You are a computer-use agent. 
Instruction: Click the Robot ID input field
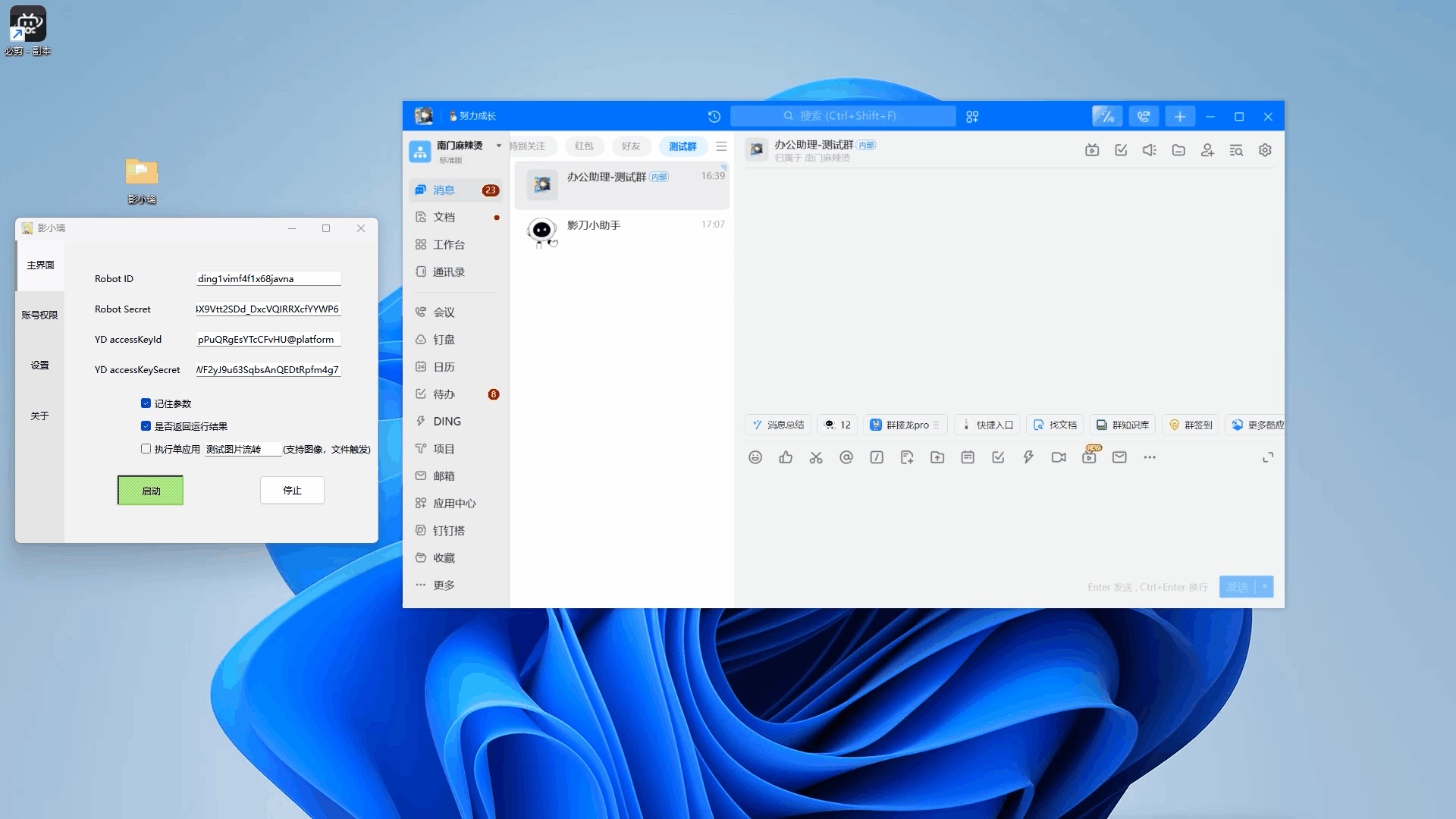point(268,278)
